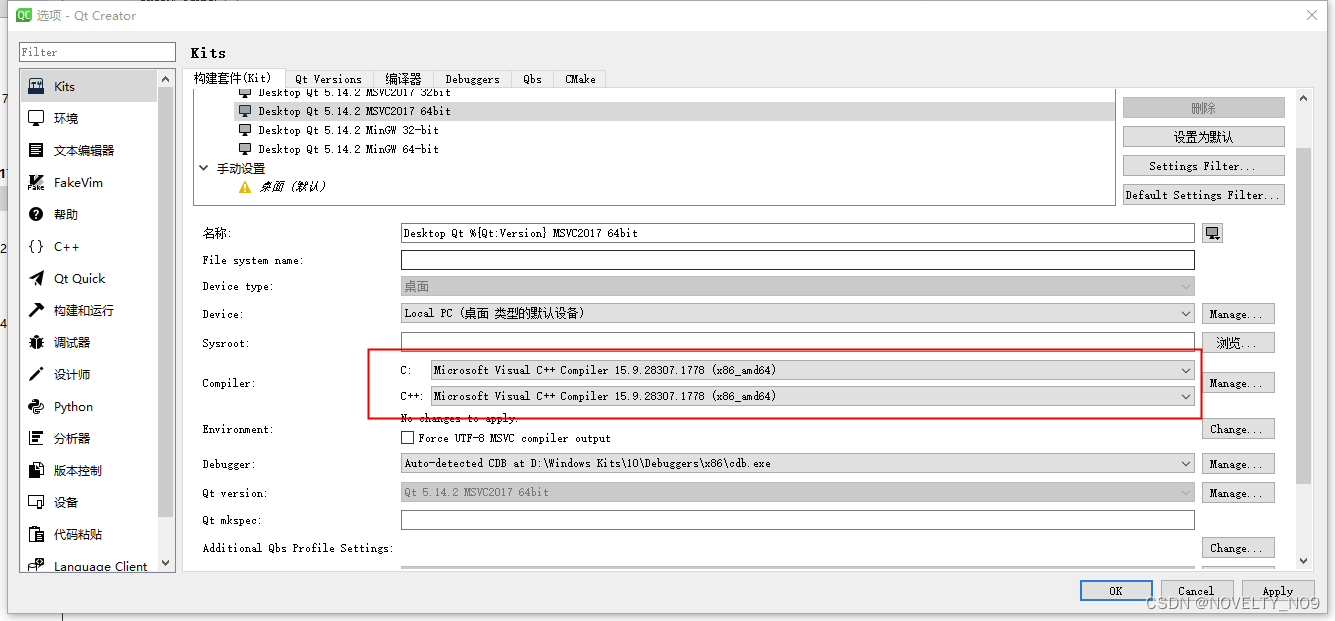The width and height of the screenshot is (1335, 621).
Task: Collapse the 手动设置 tree section
Action: 205,167
